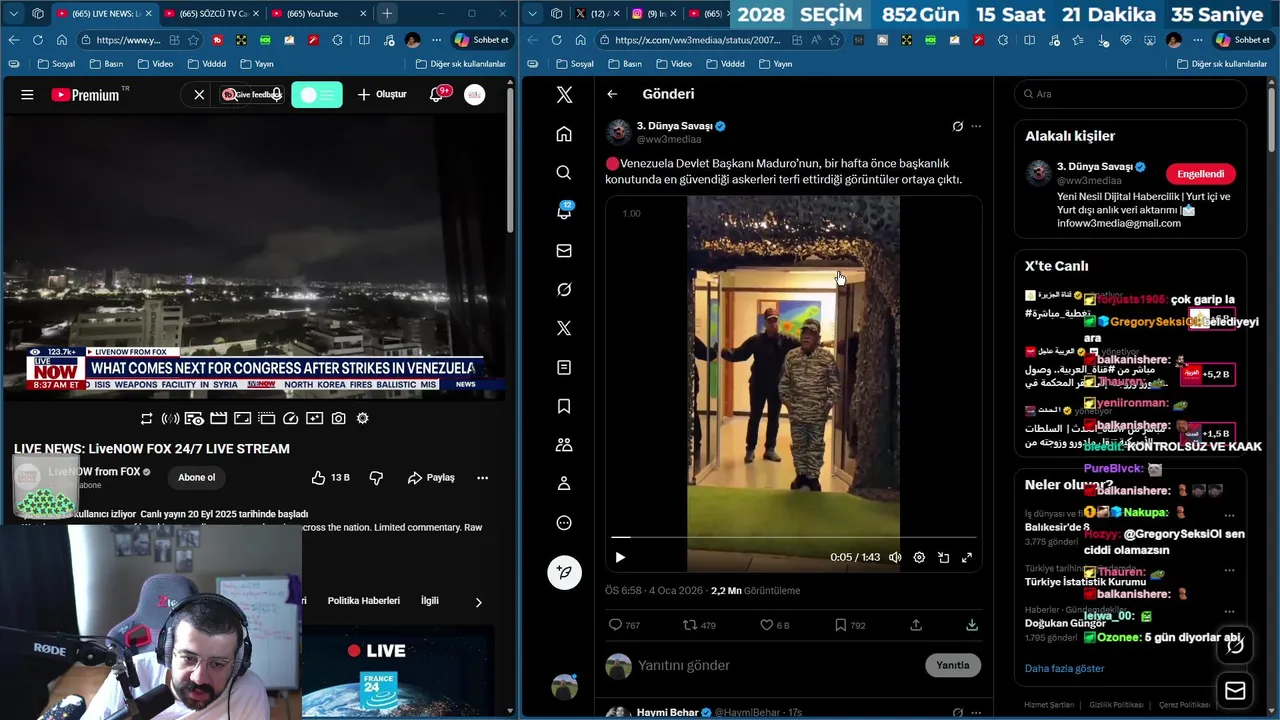Open Copilot Sohbet et in left browser
Viewport: 1280px width, 720px height.
pos(481,40)
